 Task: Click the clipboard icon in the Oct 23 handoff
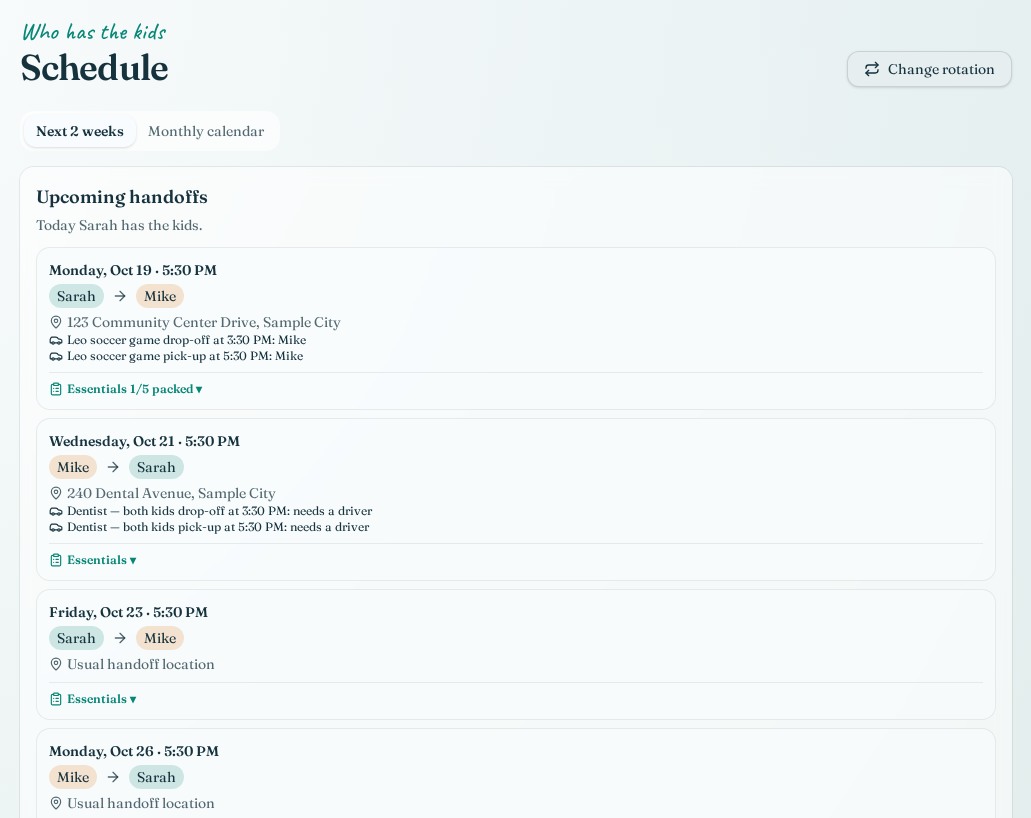tap(56, 699)
